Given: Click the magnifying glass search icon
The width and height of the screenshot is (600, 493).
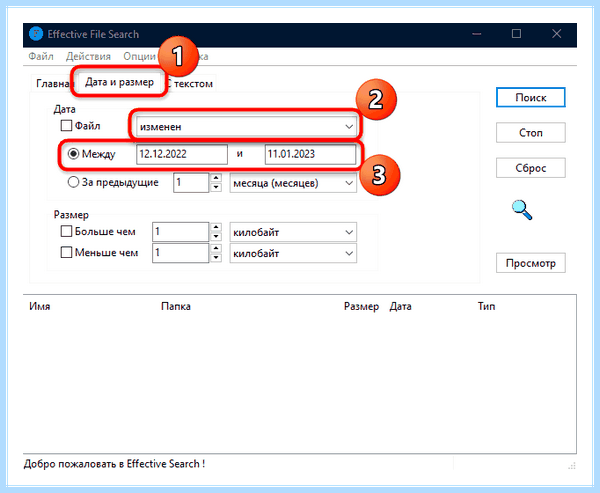Looking at the screenshot, I should [x=522, y=210].
